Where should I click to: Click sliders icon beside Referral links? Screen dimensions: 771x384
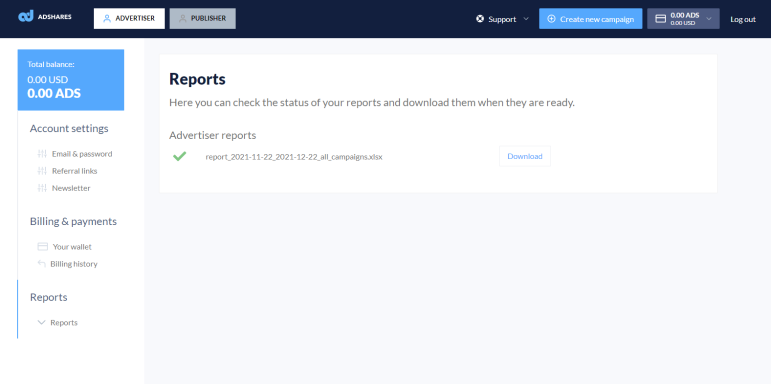[42, 171]
